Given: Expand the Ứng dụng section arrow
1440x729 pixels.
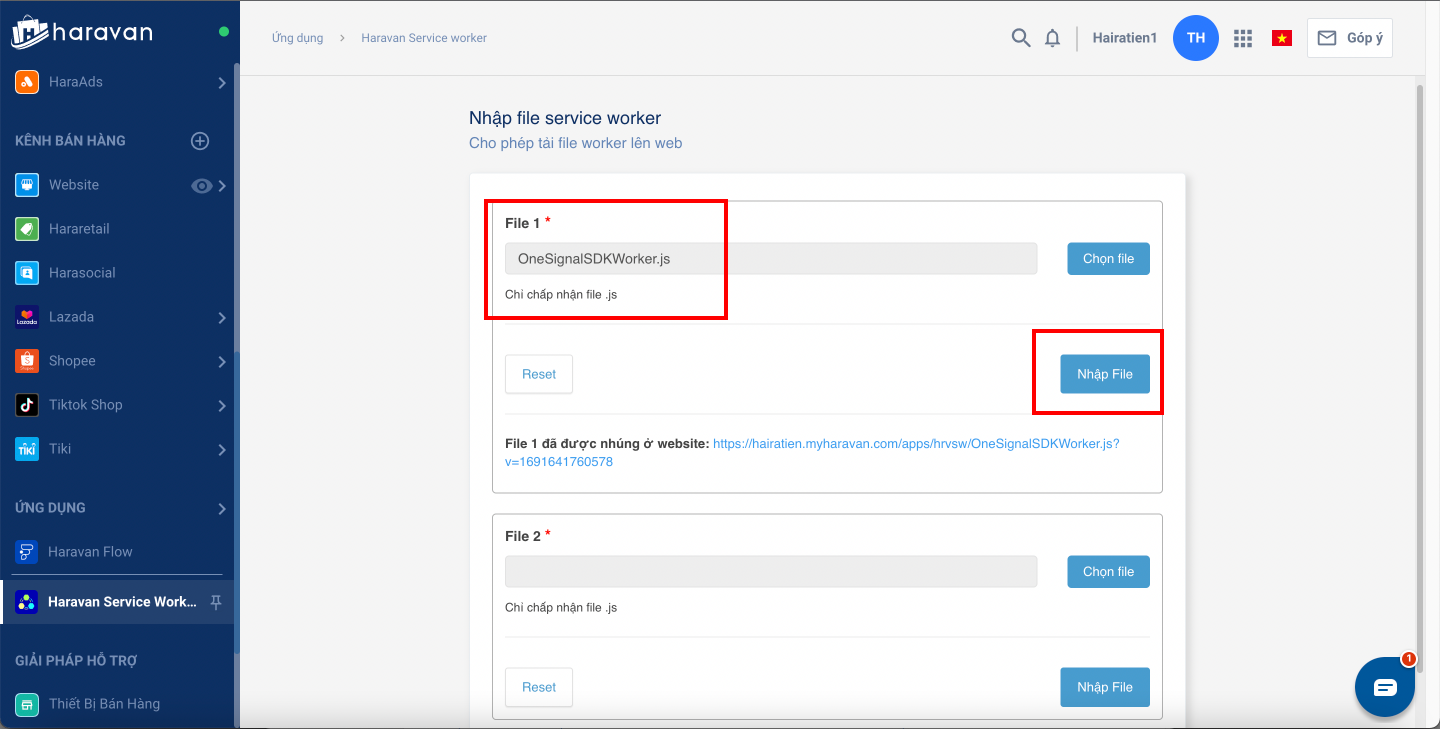Looking at the screenshot, I should click(x=222, y=509).
